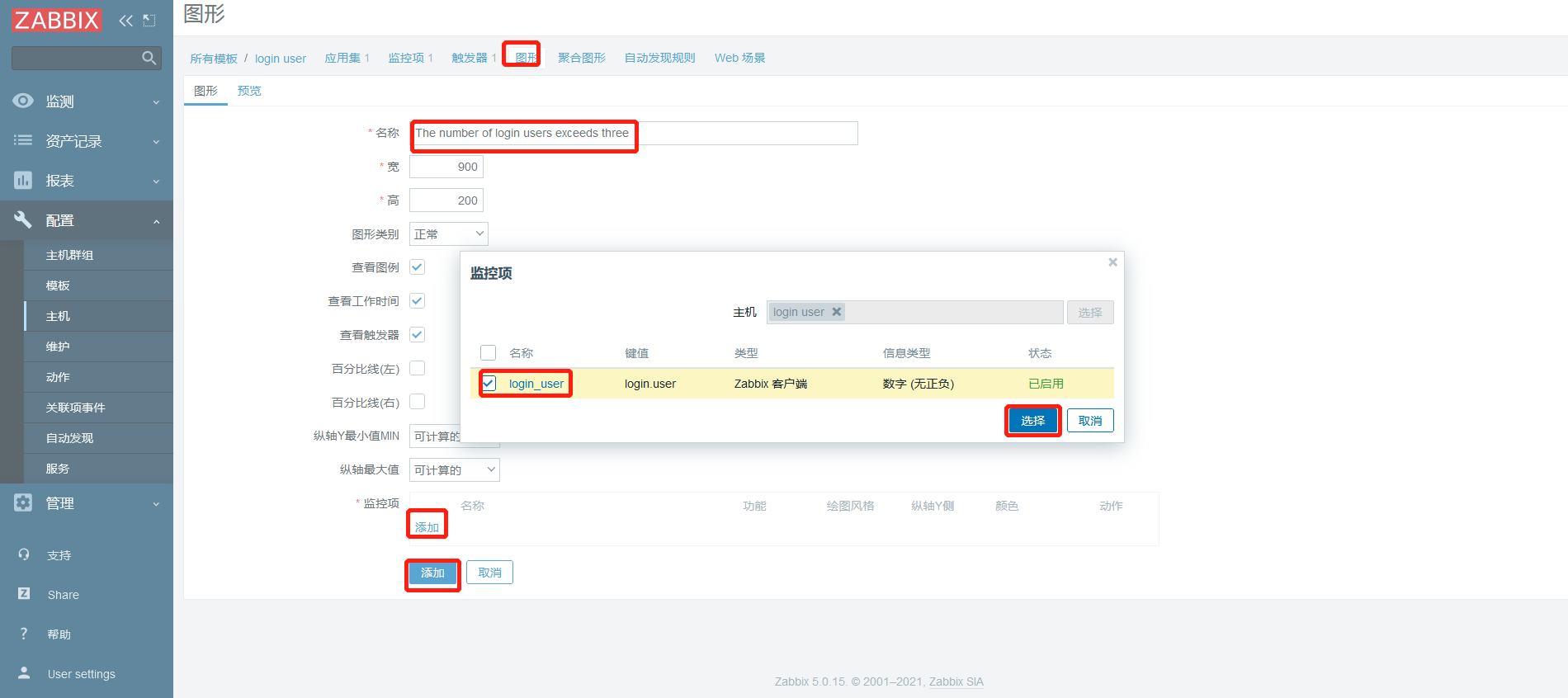Click the gear icon beside 管理
This screenshot has width=1568, height=698.
[x=23, y=502]
